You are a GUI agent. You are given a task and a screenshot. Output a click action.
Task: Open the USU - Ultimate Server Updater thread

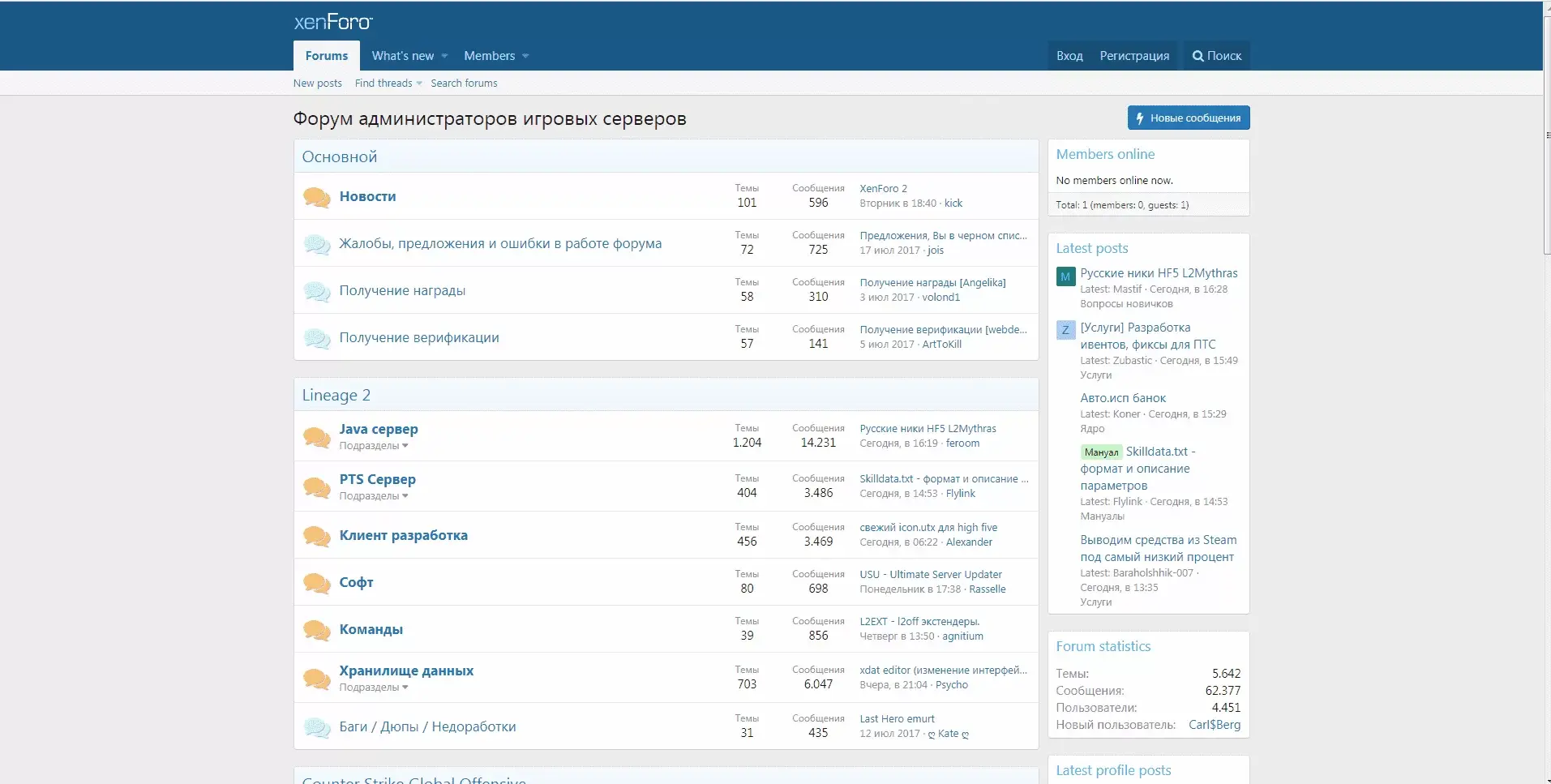[931, 574]
